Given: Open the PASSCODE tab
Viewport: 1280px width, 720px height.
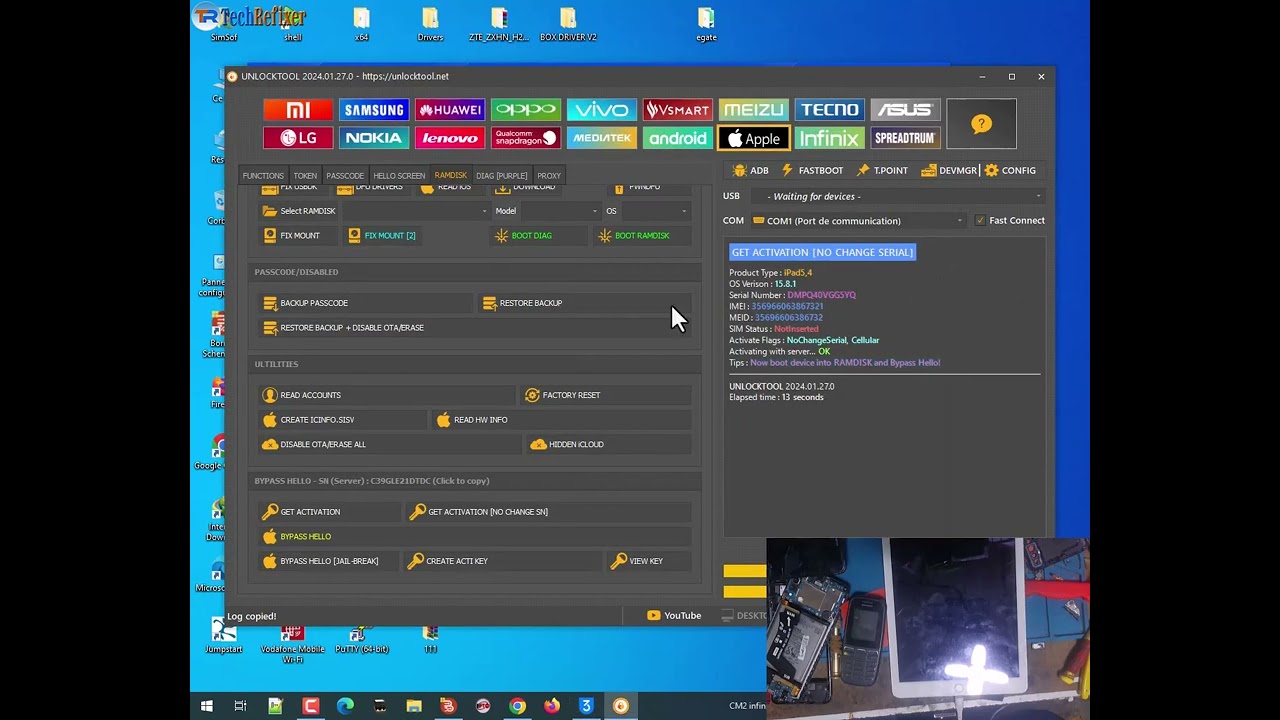Looking at the screenshot, I should tap(345, 176).
